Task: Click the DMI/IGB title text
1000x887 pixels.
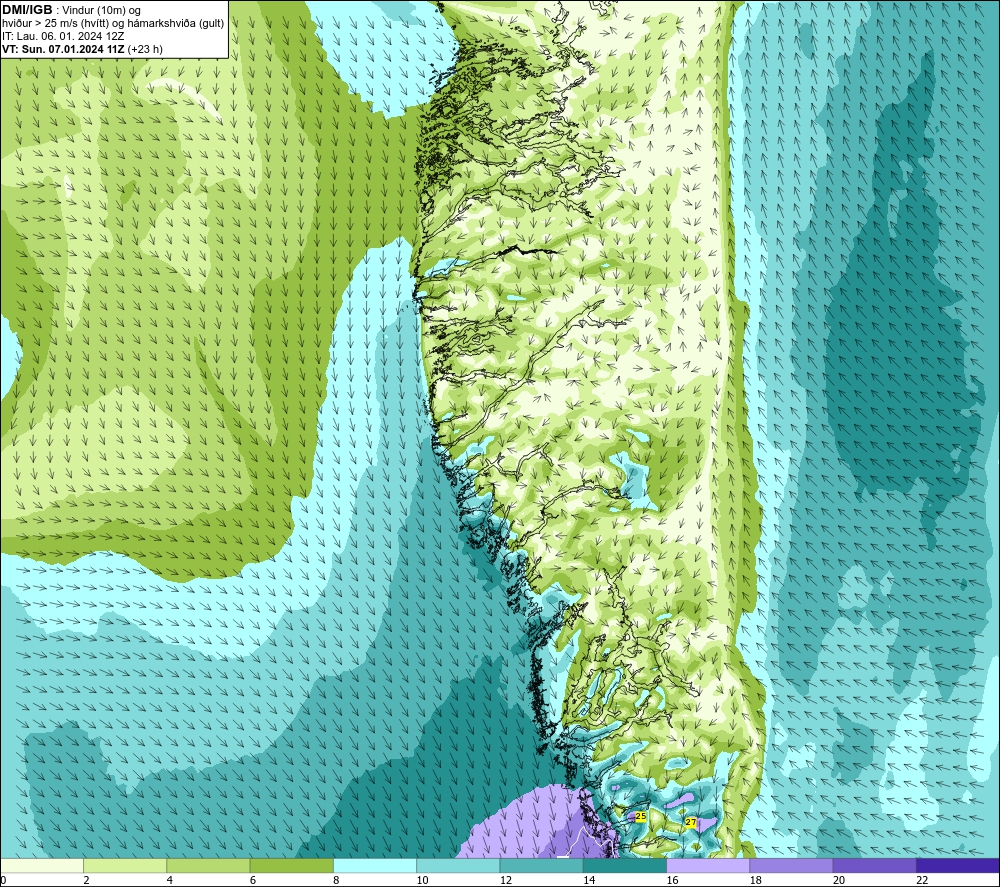Action: pyautogui.click(x=27, y=10)
